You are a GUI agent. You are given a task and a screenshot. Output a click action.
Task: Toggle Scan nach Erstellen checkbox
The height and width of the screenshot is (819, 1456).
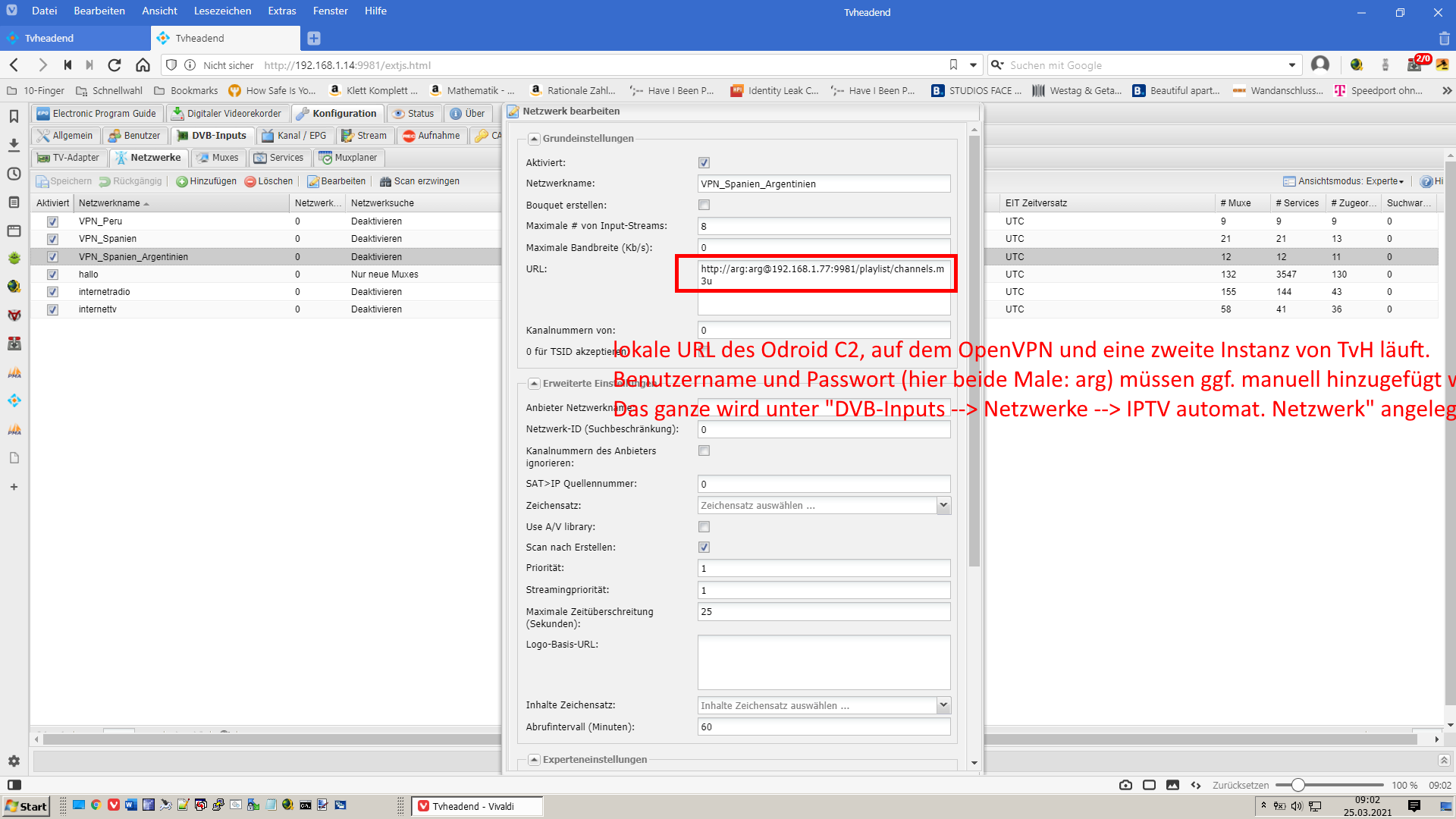(x=704, y=548)
